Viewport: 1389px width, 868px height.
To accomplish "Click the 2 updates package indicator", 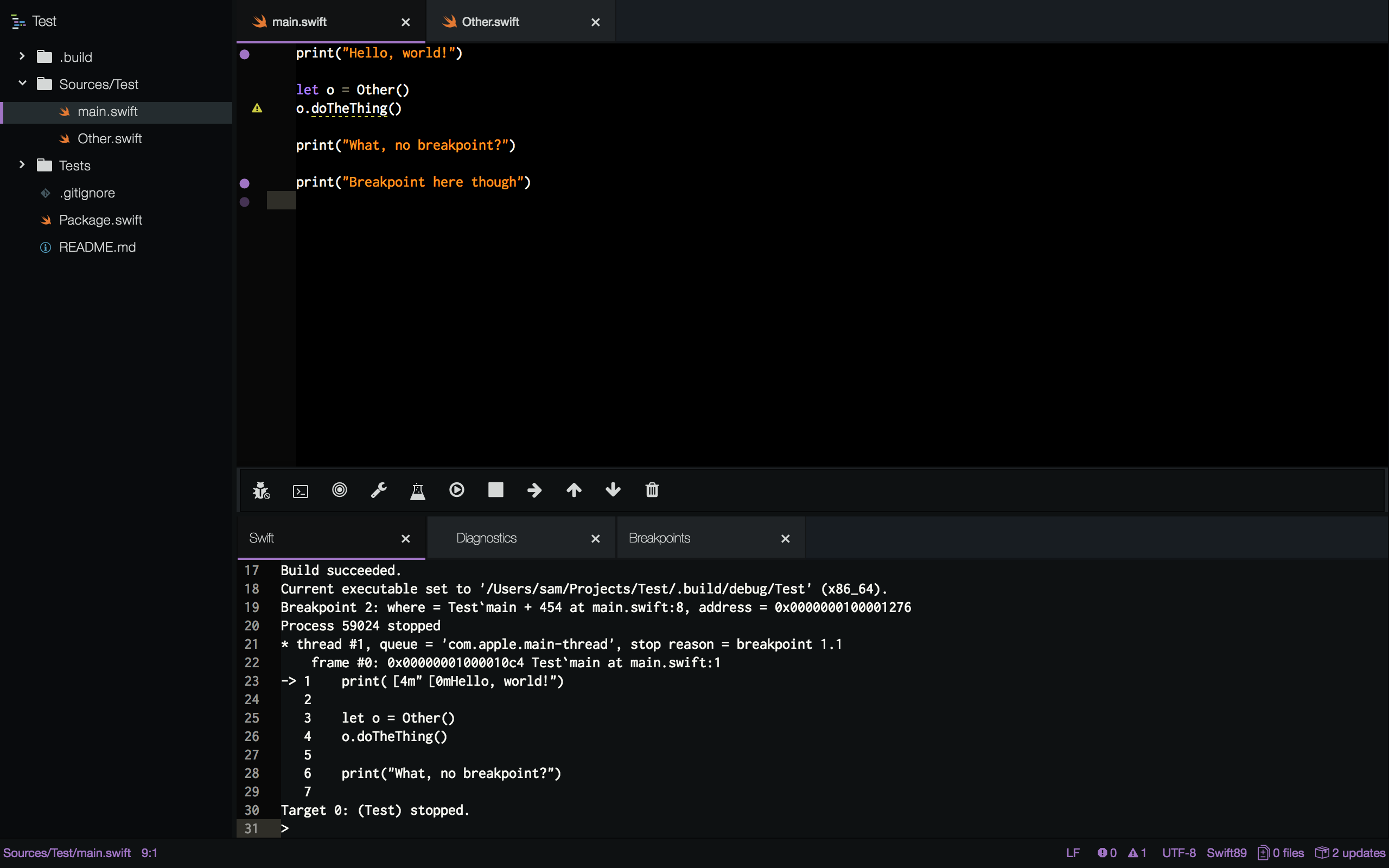I will [1350, 853].
